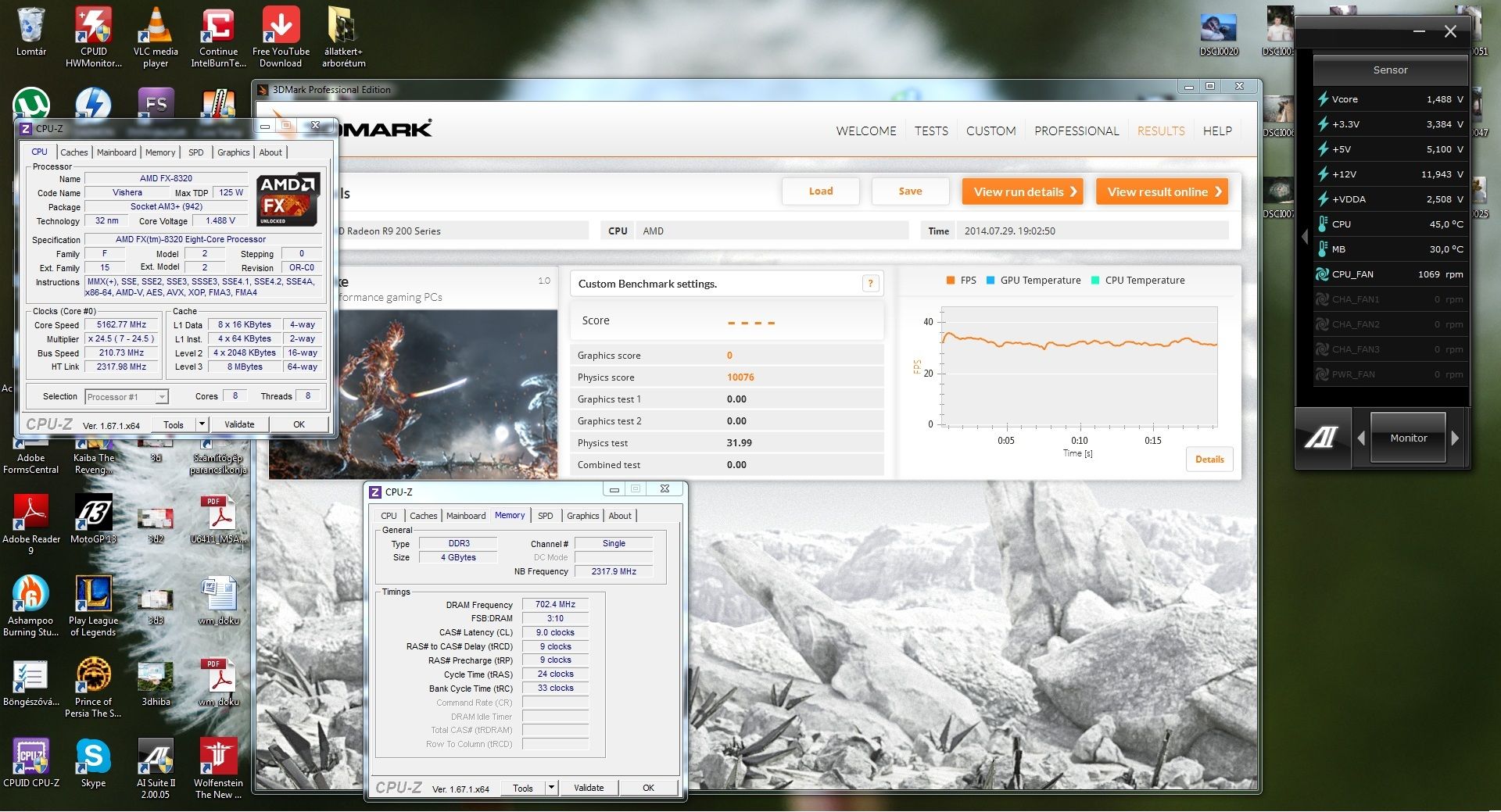This screenshot has width=1501, height=812.
Task: Click OK in the processor CPU-Z window
Action: (x=299, y=424)
